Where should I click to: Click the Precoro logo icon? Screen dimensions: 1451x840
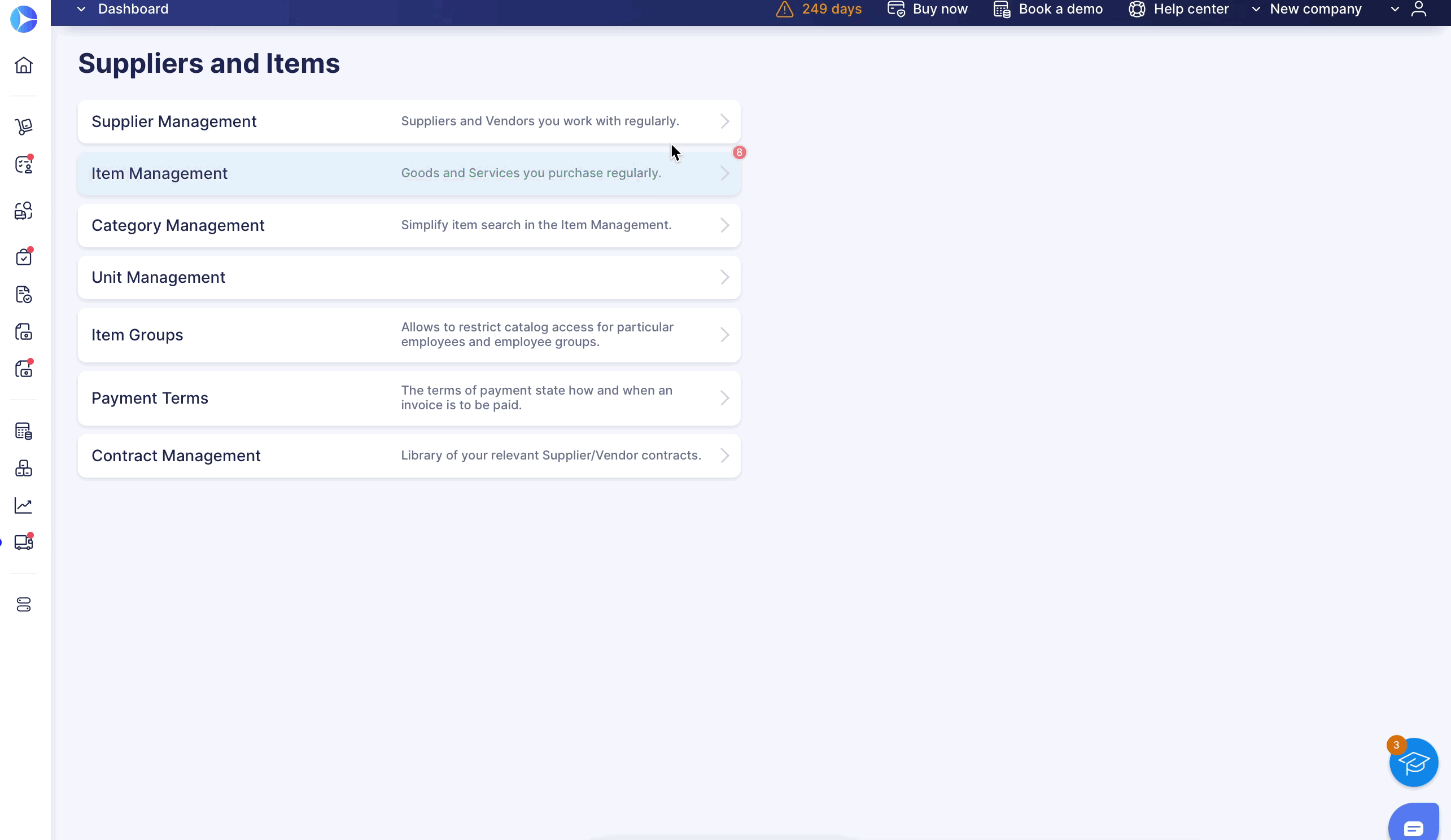pyautogui.click(x=24, y=19)
